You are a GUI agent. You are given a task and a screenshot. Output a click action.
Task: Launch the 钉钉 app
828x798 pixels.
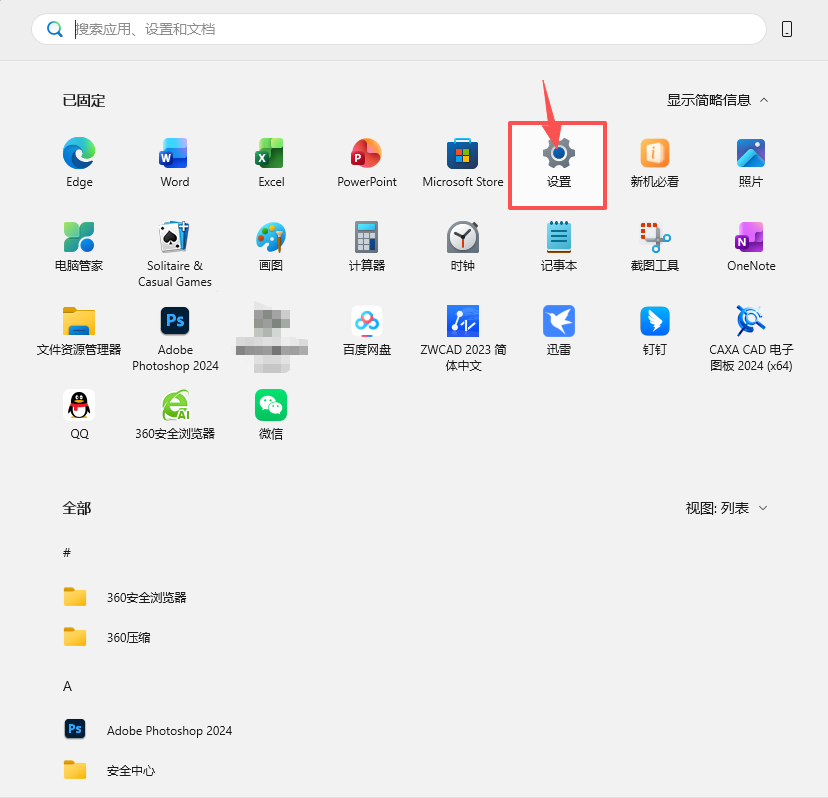[x=655, y=331]
